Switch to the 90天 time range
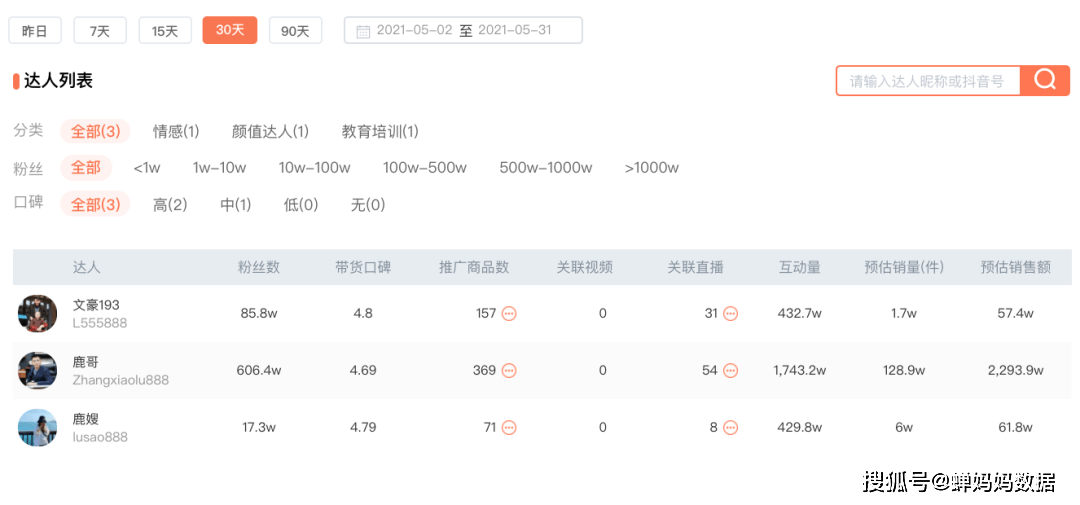 click(295, 31)
